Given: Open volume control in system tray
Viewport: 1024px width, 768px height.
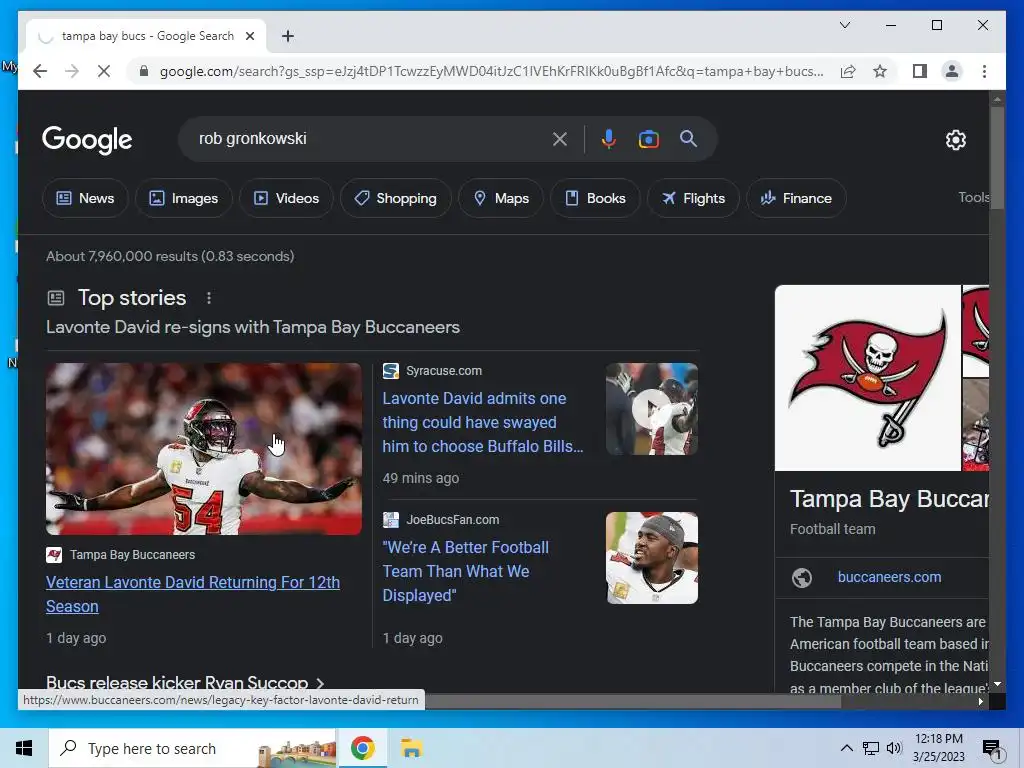Looking at the screenshot, I should (x=894, y=748).
